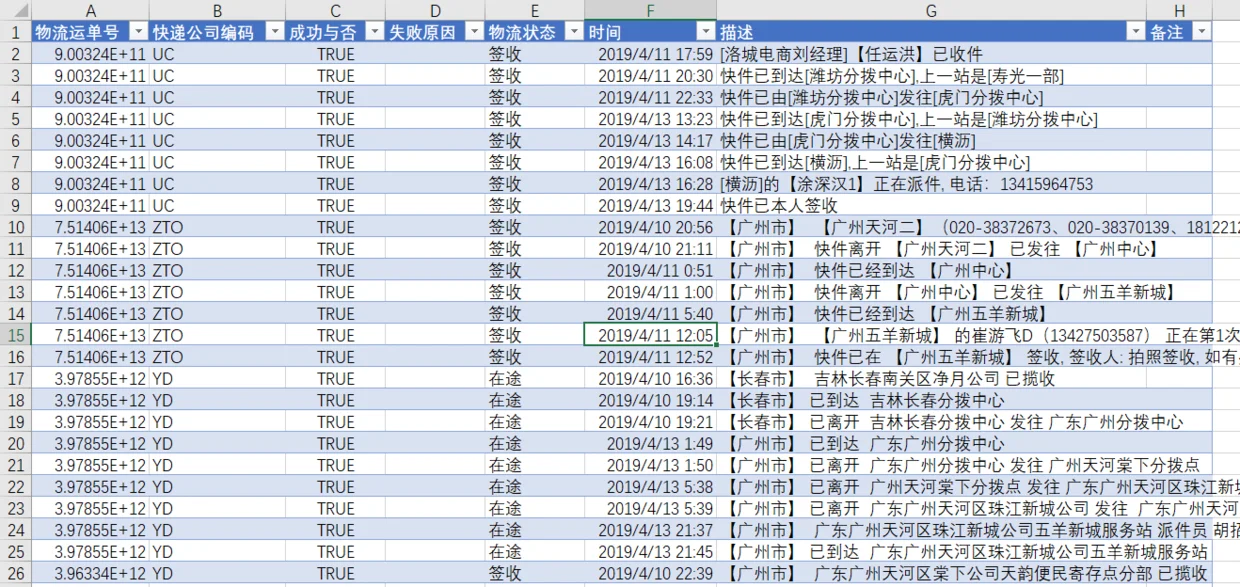Click the selected cell '2019/4/11 12:05'
The height and width of the screenshot is (587, 1240).
[x=651, y=335]
